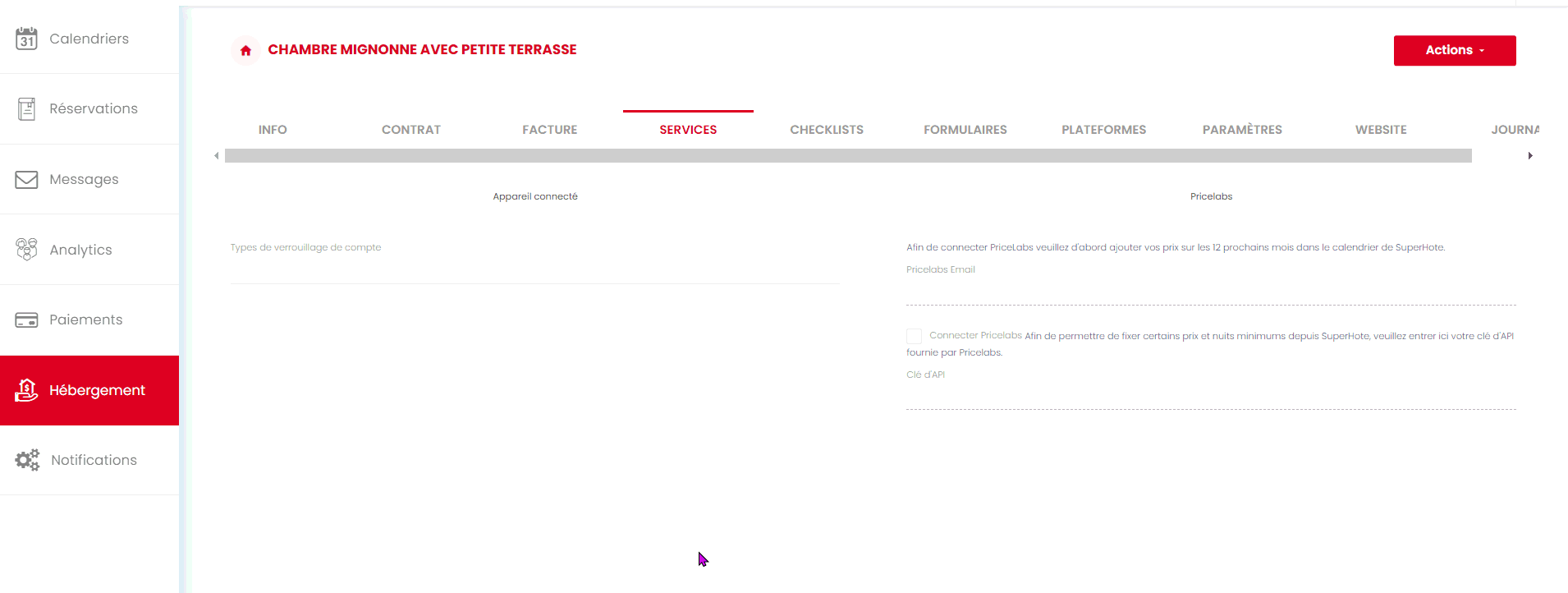Click the left arrow of tab scrollbar
1568x593 pixels.
[216, 155]
